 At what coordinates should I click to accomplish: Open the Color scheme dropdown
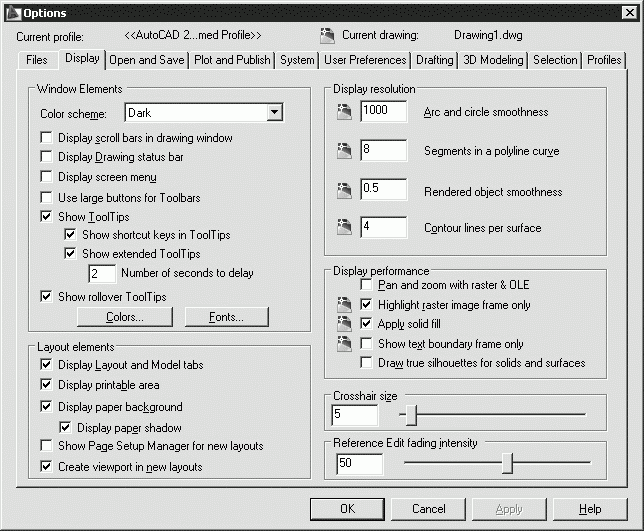(x=275, y=114)
